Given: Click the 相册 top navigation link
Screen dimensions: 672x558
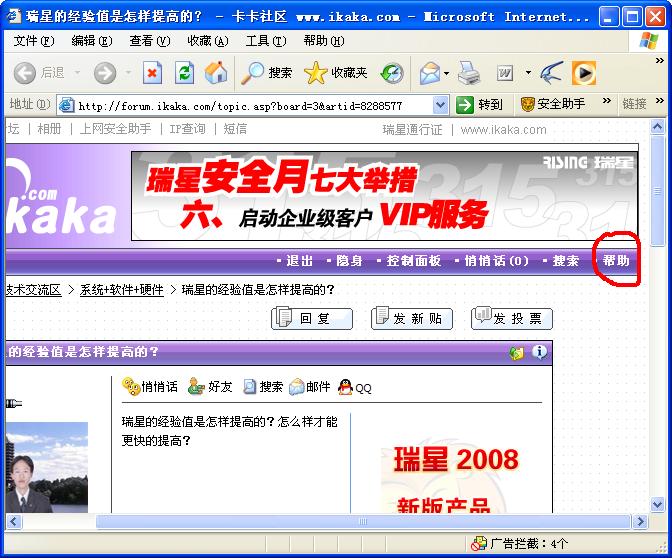Looking at the screenshot, I should tap(49, 129).
